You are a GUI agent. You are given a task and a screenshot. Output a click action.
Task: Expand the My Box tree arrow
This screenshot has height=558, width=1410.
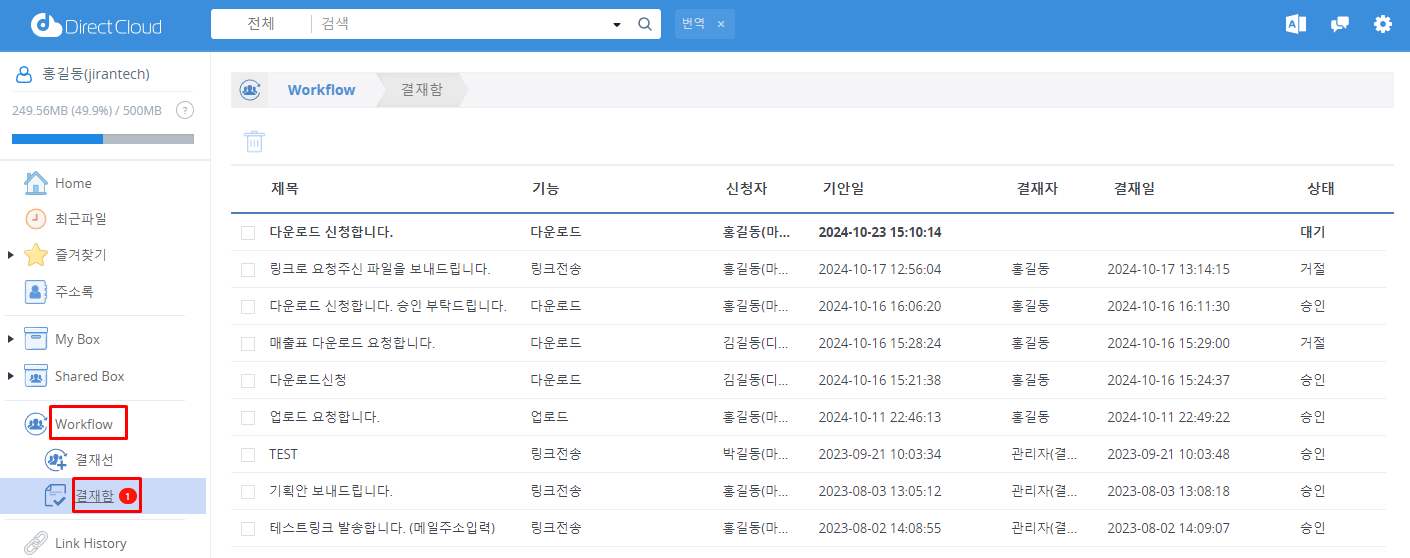(11, 340)
